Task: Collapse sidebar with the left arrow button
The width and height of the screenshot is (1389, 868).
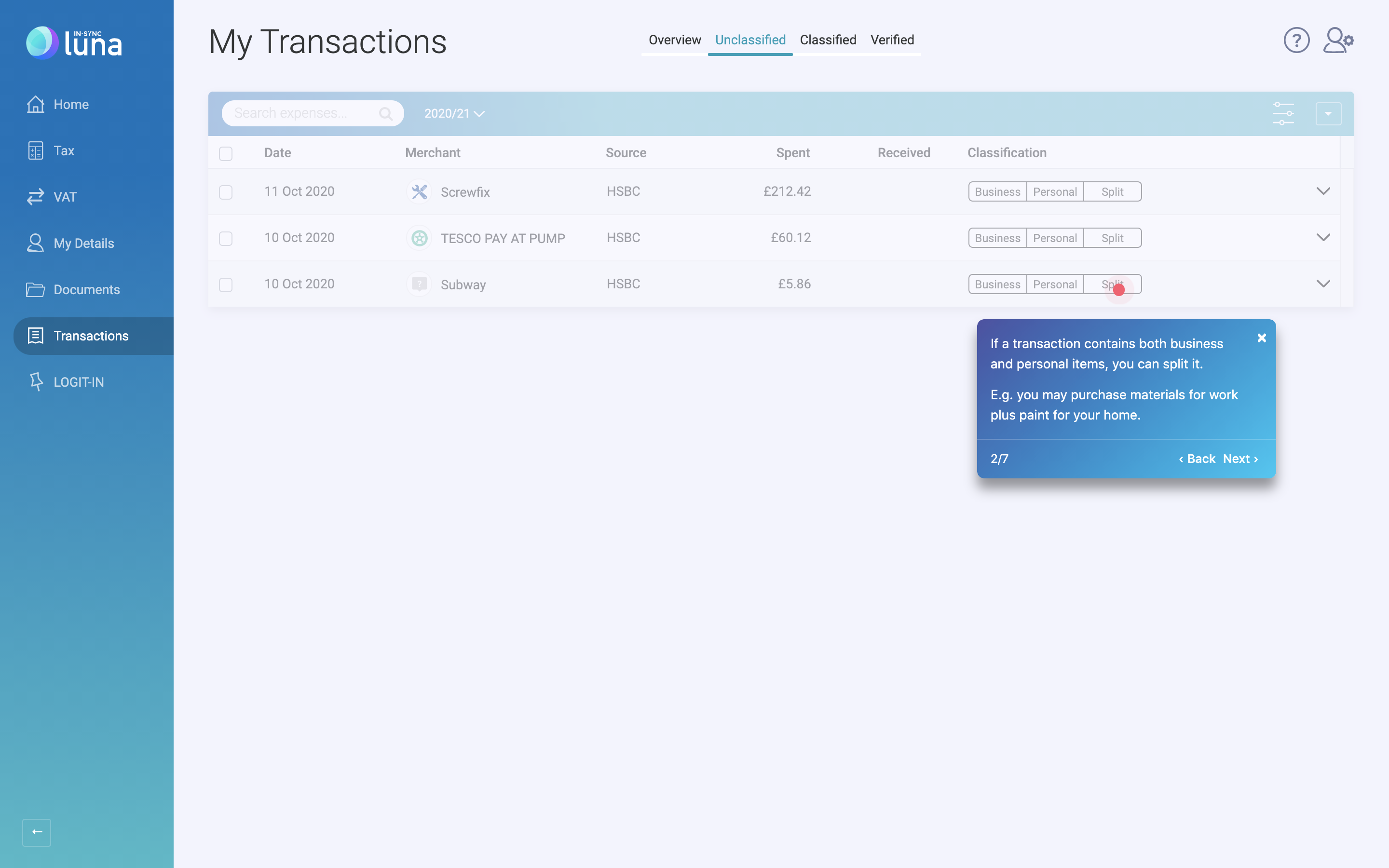Action: (37, 832)
